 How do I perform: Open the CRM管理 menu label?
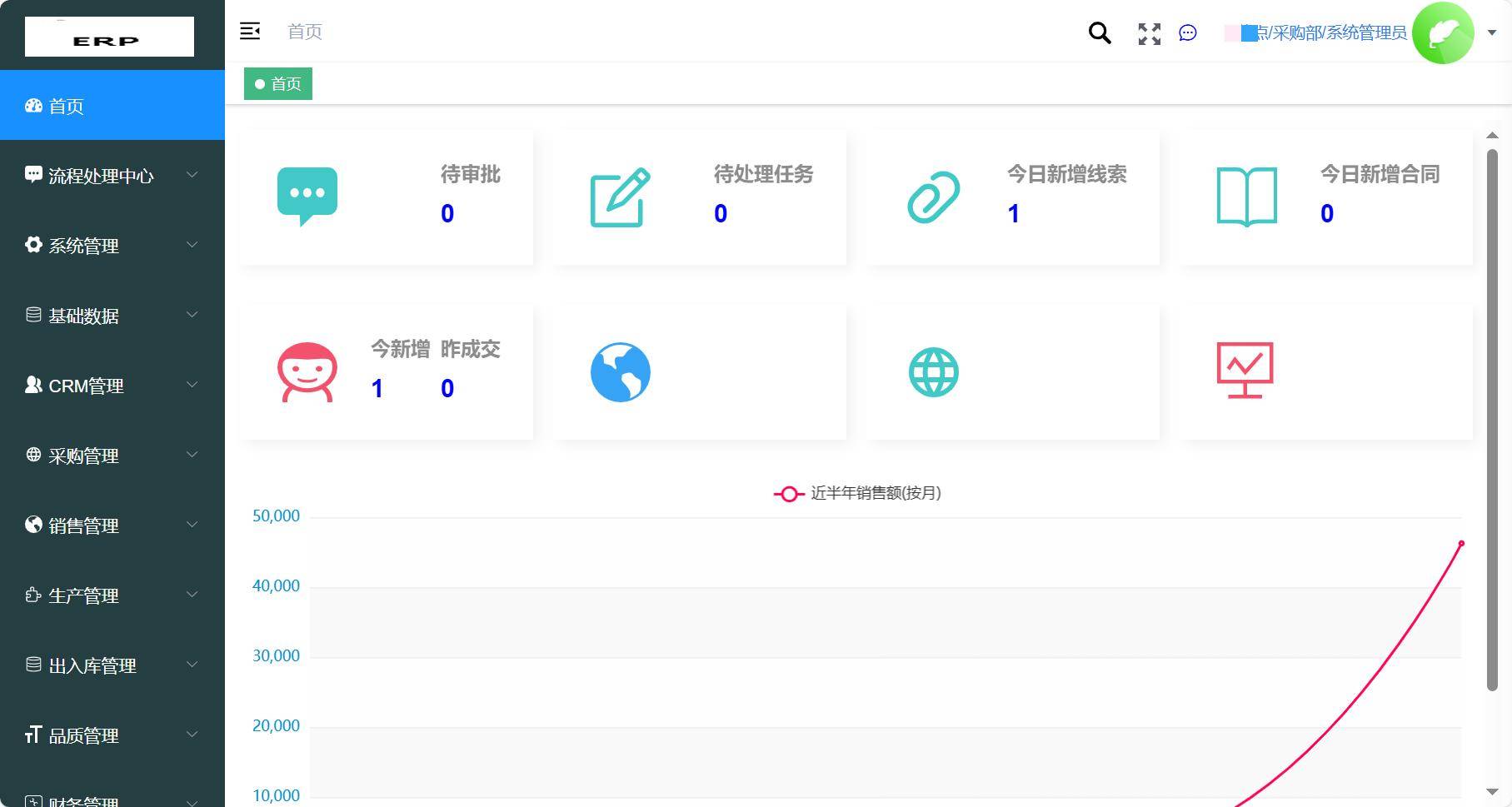86,386
